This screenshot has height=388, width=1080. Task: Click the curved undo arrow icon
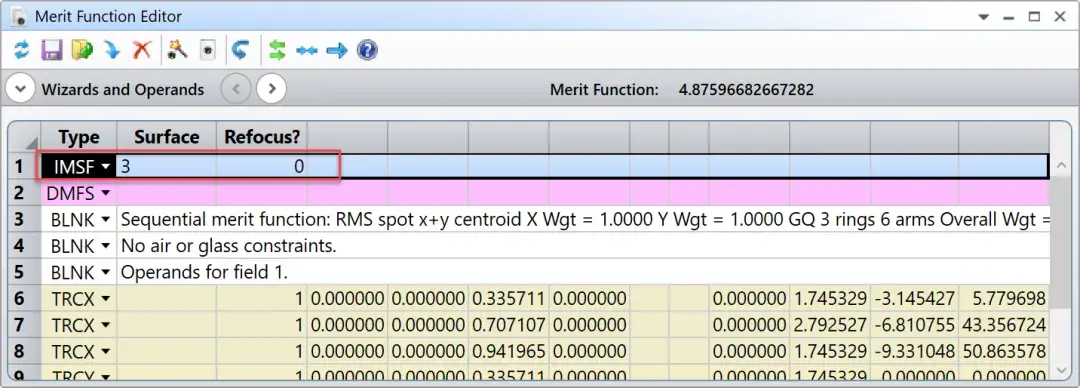click(239, 50)
